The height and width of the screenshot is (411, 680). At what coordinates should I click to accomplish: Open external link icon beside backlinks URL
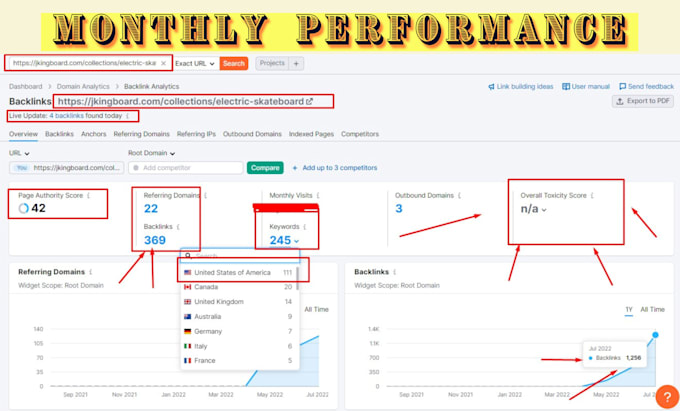click(x=309, y=101)
